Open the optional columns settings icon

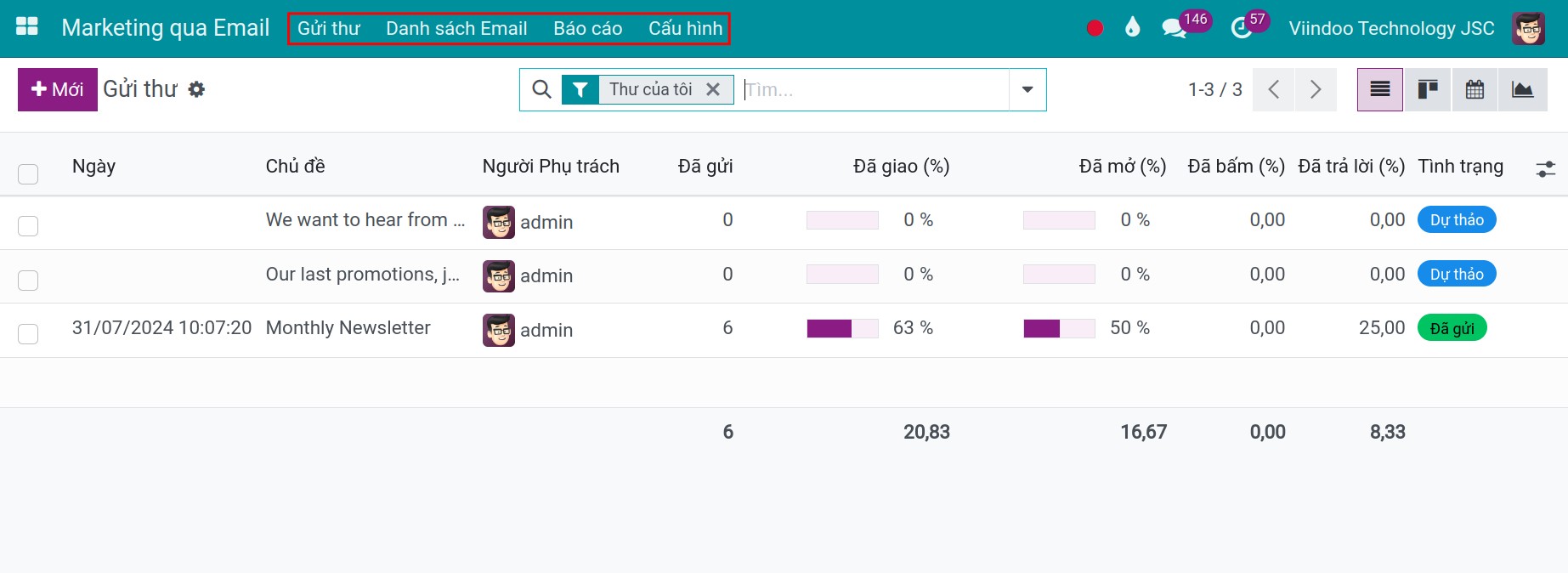1546,169
